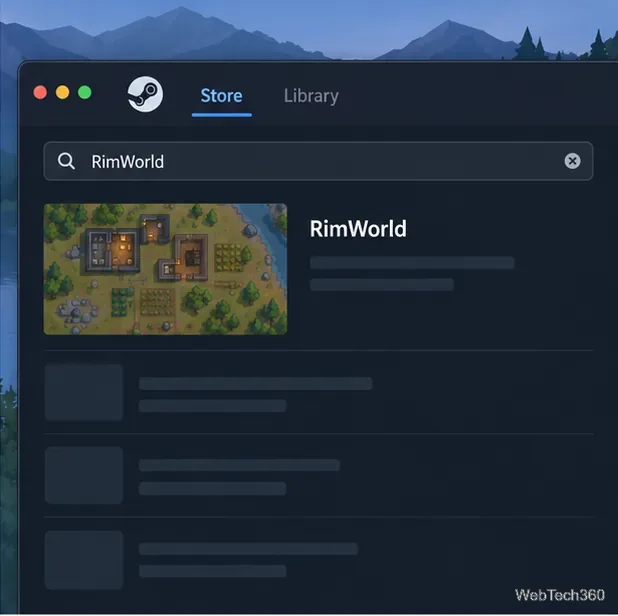
Task: Focus the RimWorld search input field
Action: point(318,161)
